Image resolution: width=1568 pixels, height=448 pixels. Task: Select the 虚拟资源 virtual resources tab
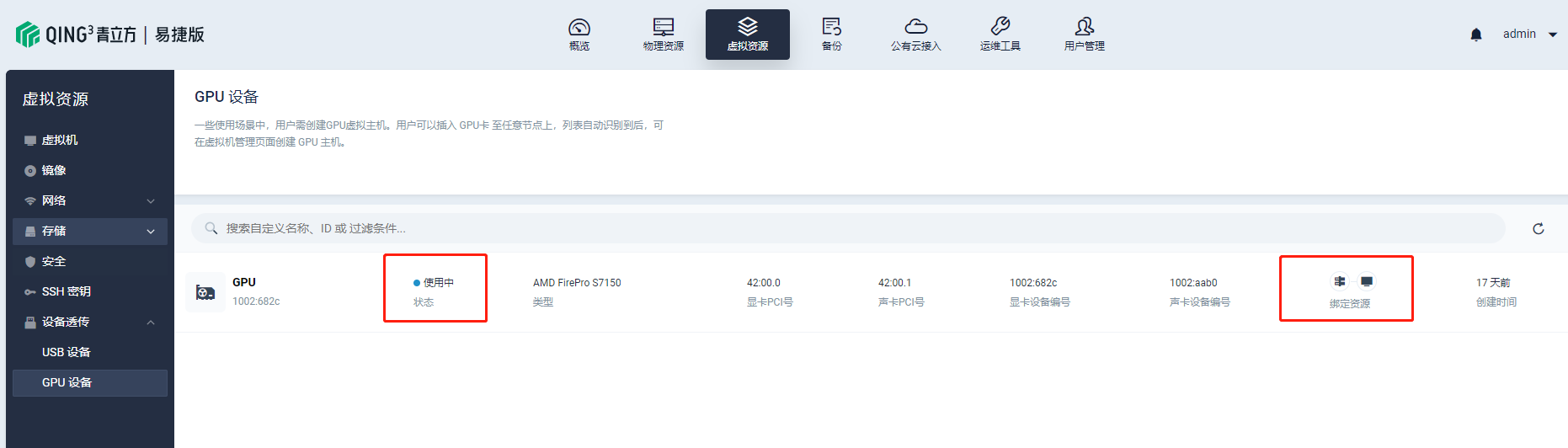tap(748, 35)
